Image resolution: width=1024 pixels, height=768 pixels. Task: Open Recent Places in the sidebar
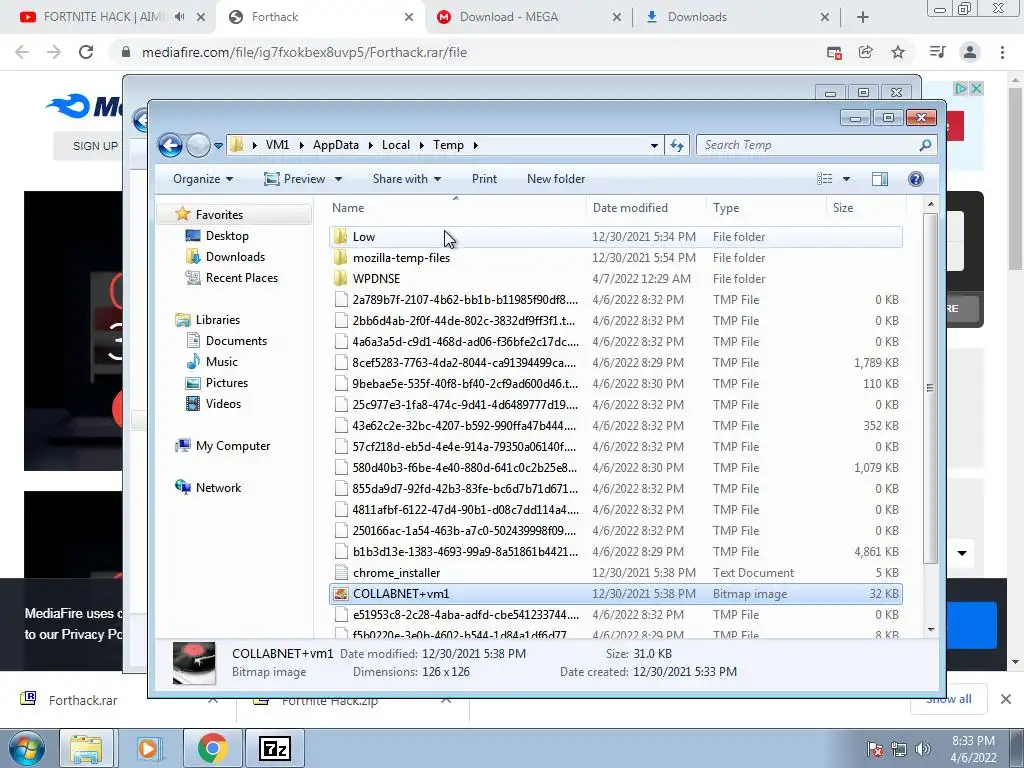point(242,278)
